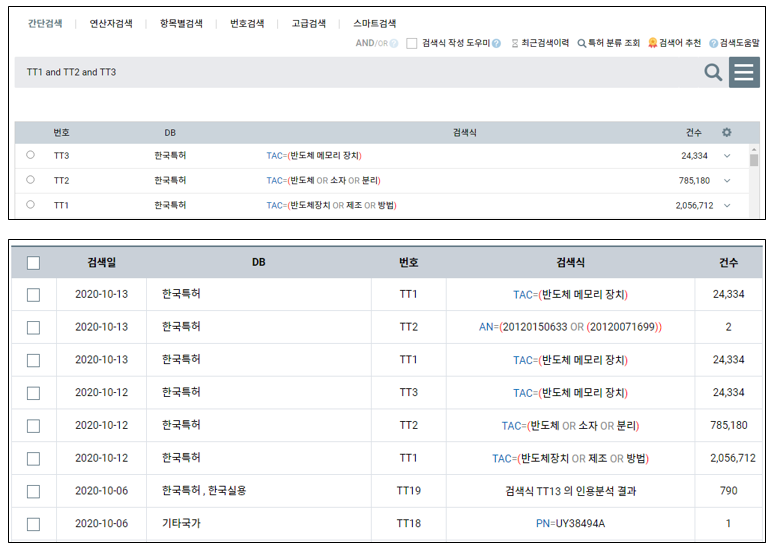777x553 pixels.
Task: Click the magnifier search icon
Action: pos(713,72)
